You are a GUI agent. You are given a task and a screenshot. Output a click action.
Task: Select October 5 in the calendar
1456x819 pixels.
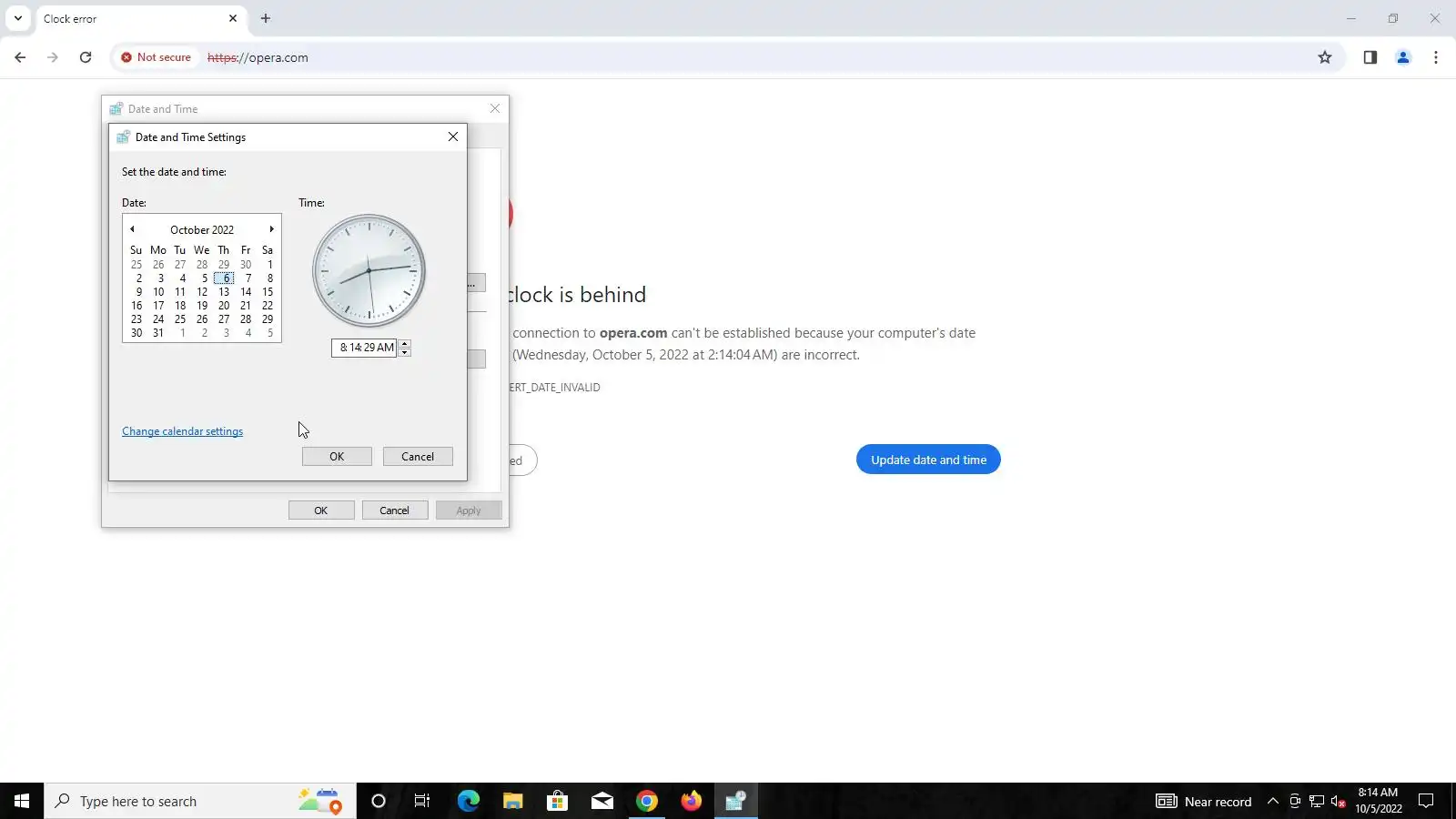pos(204,278)
